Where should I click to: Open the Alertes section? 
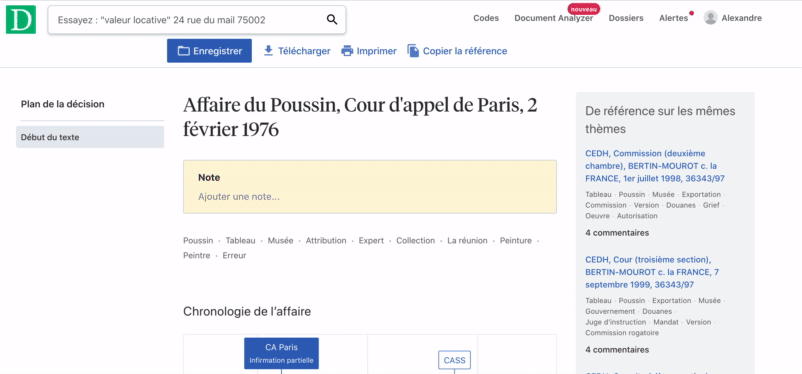tap(674, 18)
